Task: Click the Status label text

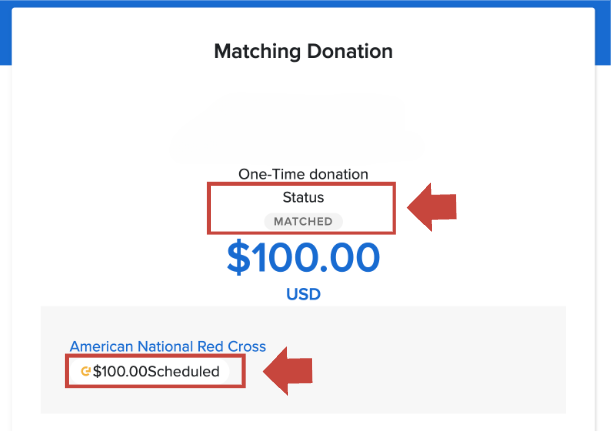Action: coord(303,198)
